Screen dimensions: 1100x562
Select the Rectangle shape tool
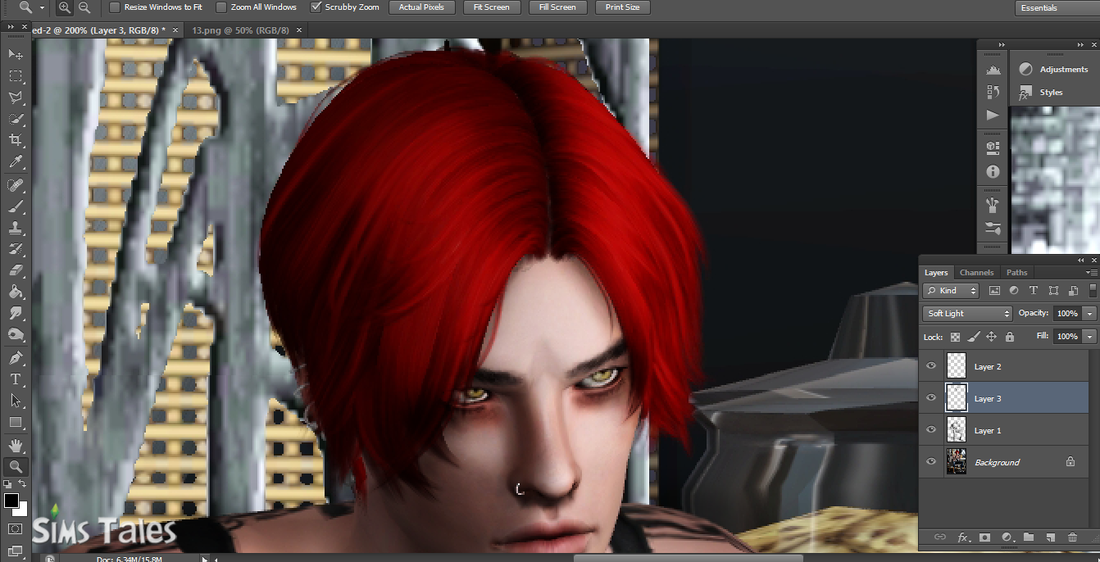tap(15, 422)
